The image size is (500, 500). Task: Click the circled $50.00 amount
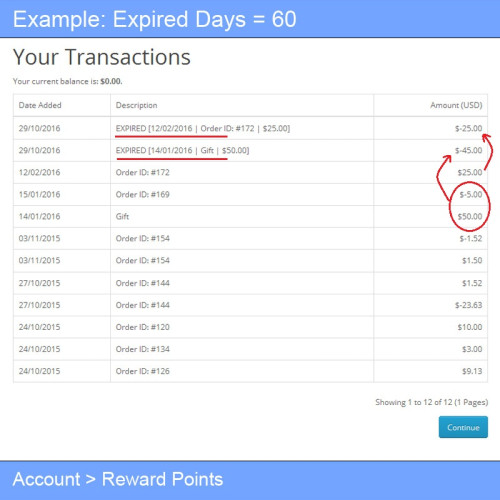click(x=470, y=216)
